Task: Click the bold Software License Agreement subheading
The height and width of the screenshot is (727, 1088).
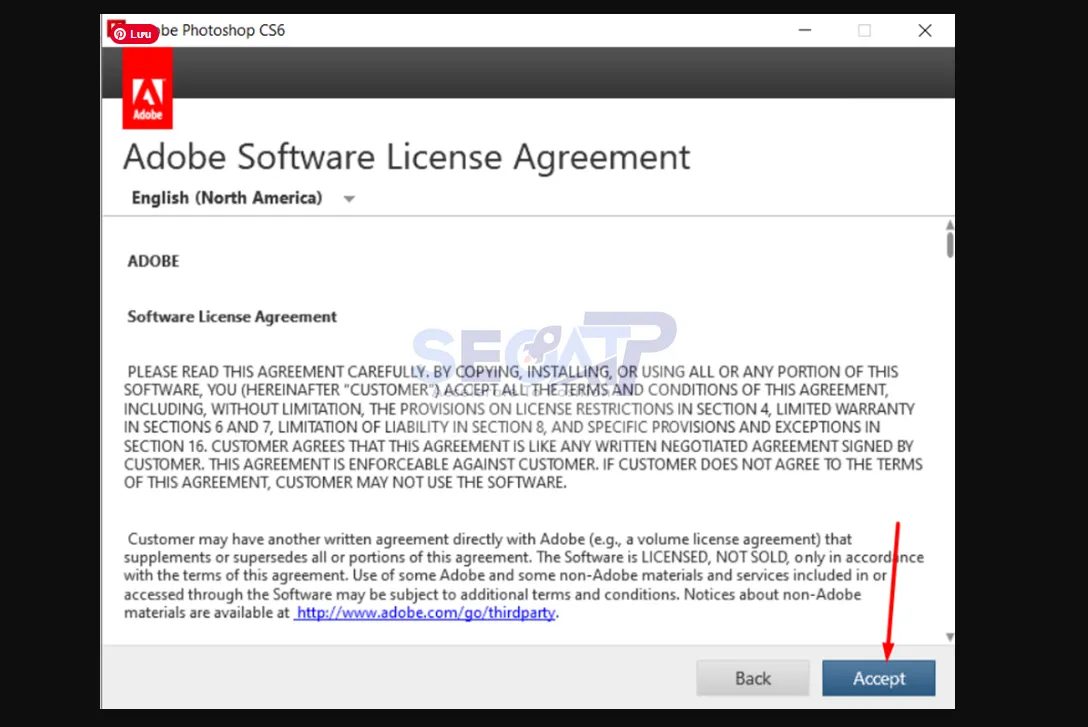Action: point(232,317)
